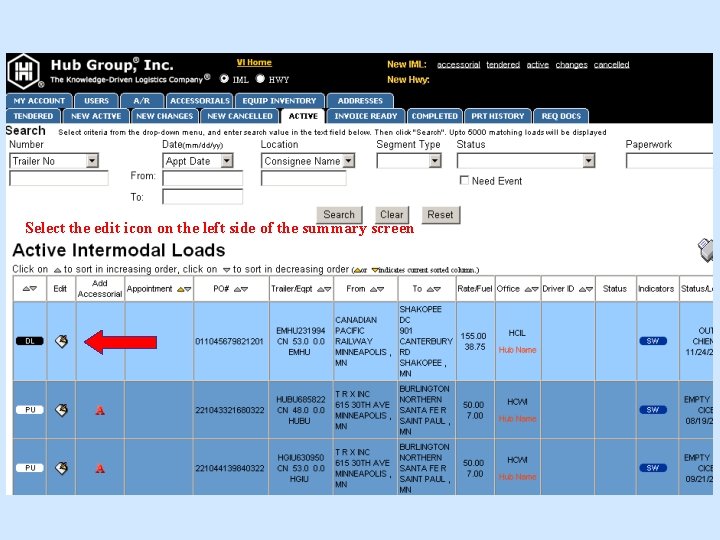Screen dimensions: 720x540
Task: Open the PRT HISTORY tab
Action: pos(498,116)
